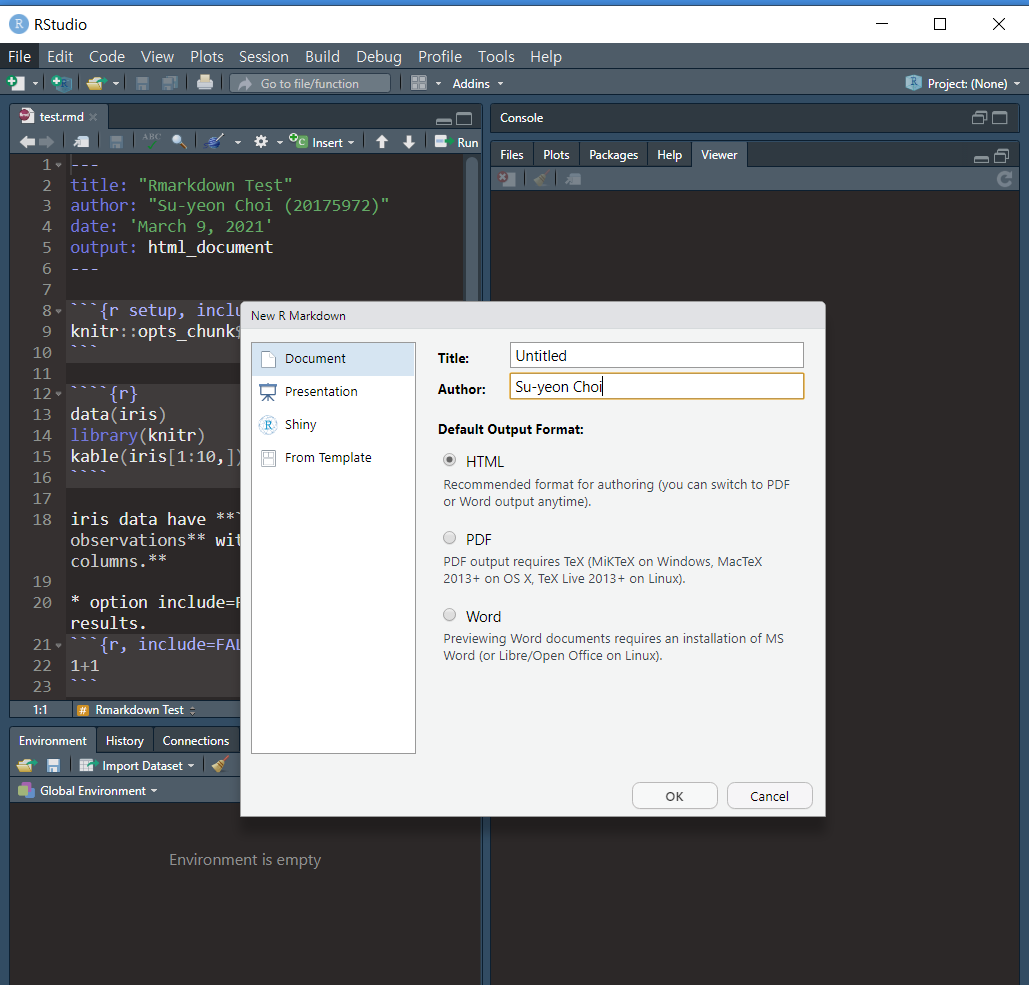Click the Print icon in main toolbar

(205, 83)
